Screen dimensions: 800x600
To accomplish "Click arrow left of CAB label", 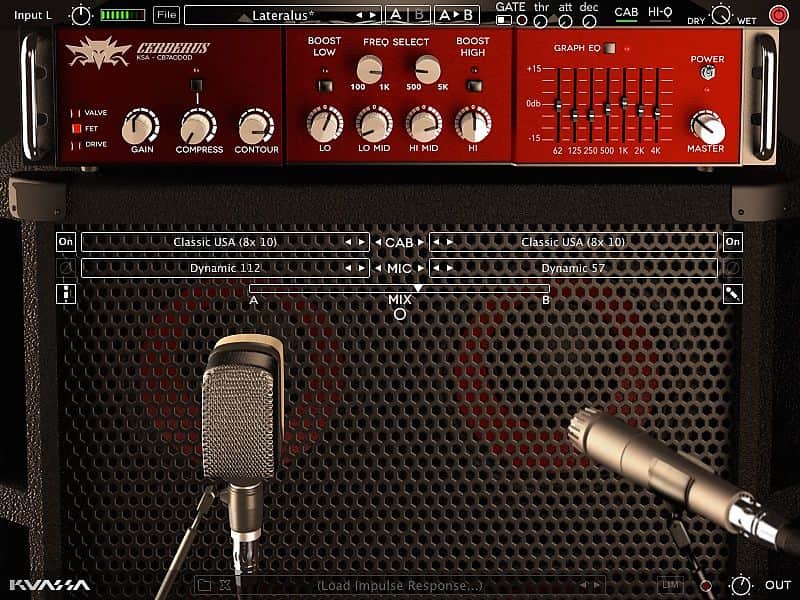I will pos(378,242).
